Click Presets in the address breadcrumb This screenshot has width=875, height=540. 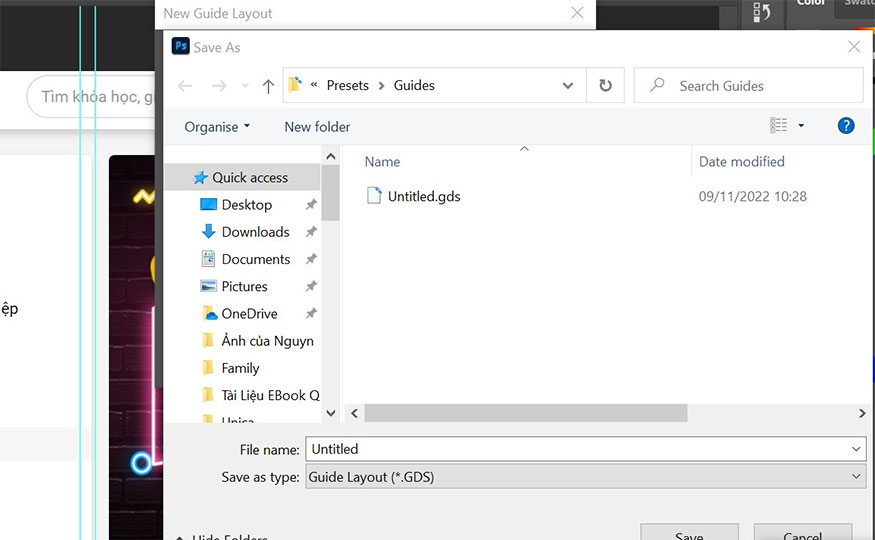coord(347,86)
